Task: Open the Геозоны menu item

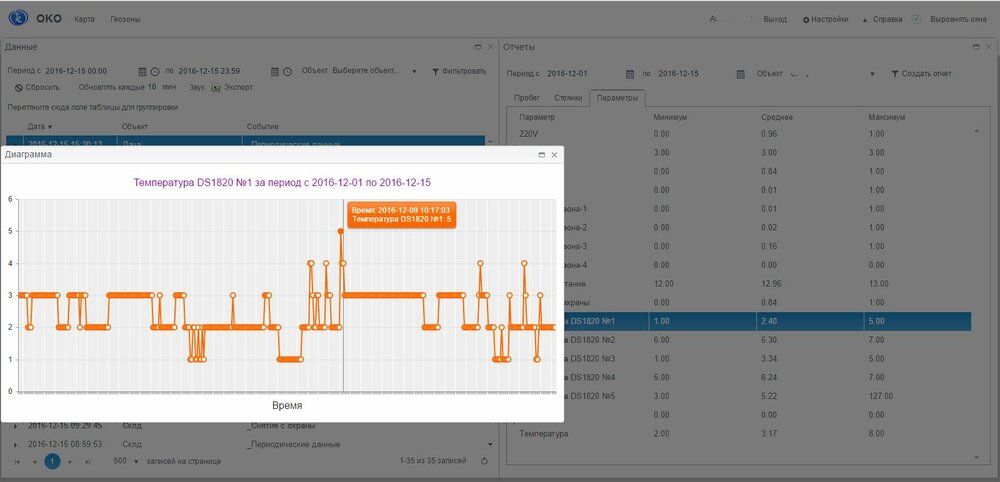Action: tap(125, 19)
